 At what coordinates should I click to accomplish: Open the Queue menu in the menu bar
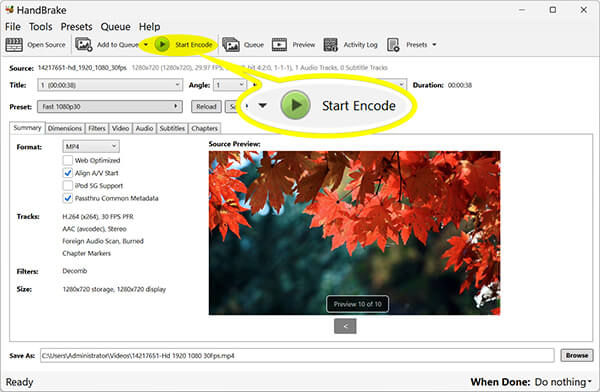116,27
